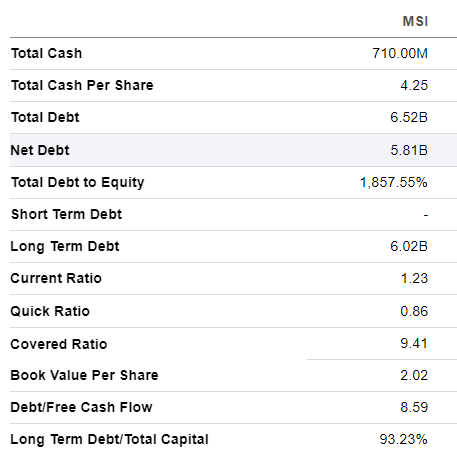Image resolution: width=457 pixels, height=465 pixels.
Task: Click the 2.02 book value figure
Action: 414,375
